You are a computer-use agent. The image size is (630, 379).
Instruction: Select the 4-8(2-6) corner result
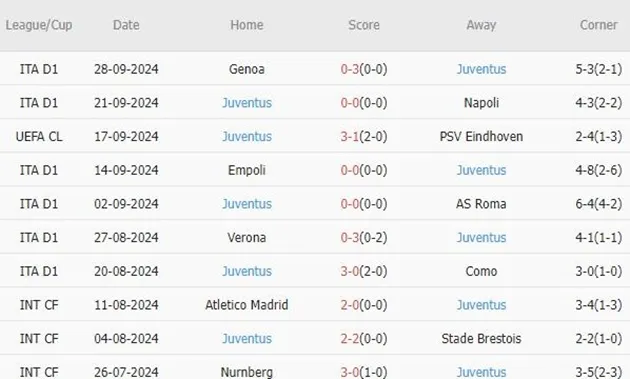pyautogui.click(x=598, y=170)
